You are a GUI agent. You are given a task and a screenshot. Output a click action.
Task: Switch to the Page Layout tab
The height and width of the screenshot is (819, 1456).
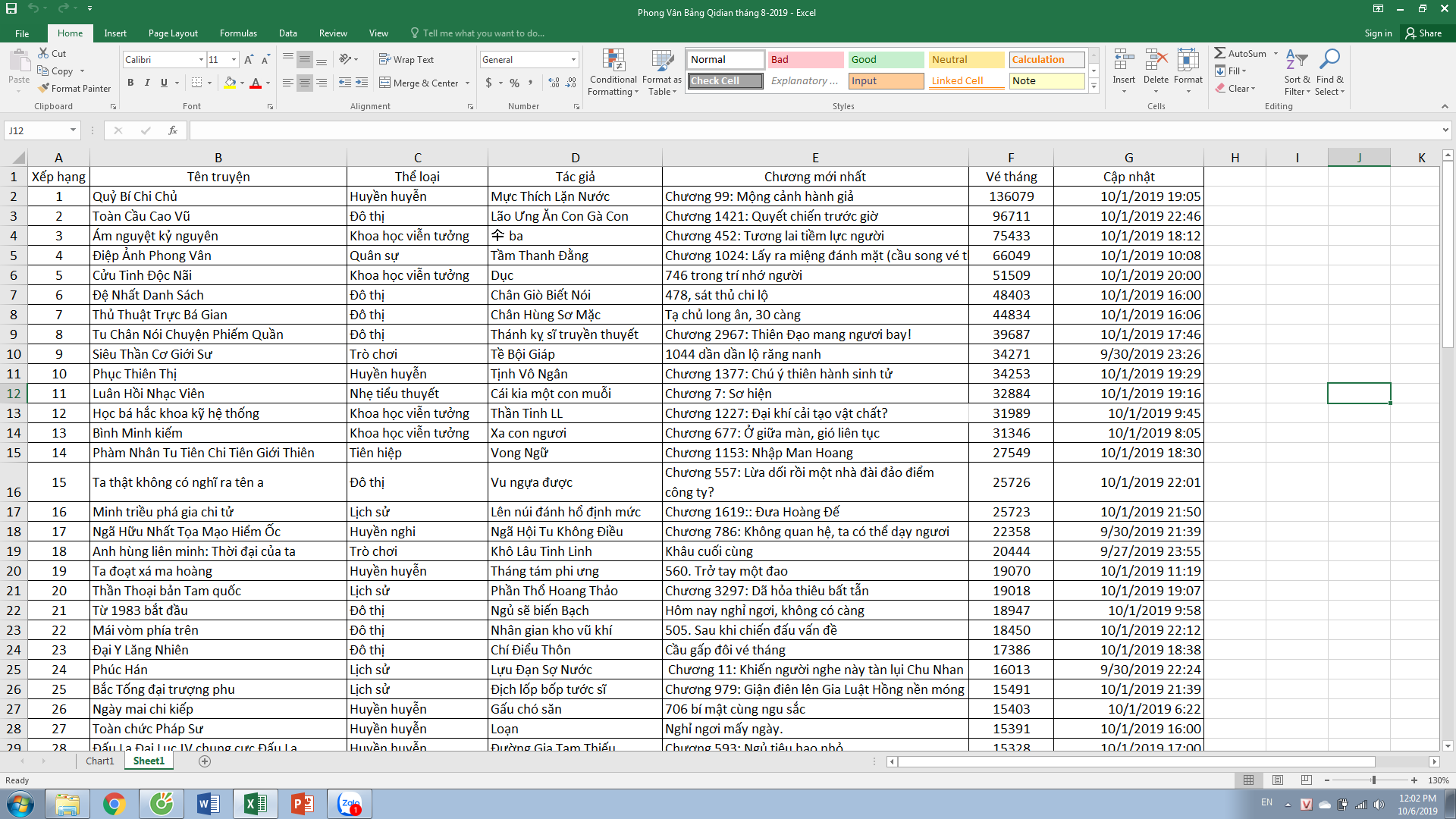coord(173,33)
